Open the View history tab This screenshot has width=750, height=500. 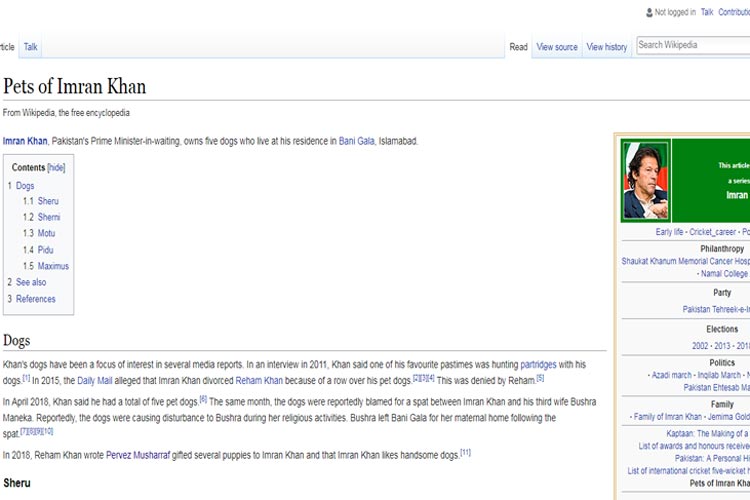pyautogui.click(x=607, y=47)
